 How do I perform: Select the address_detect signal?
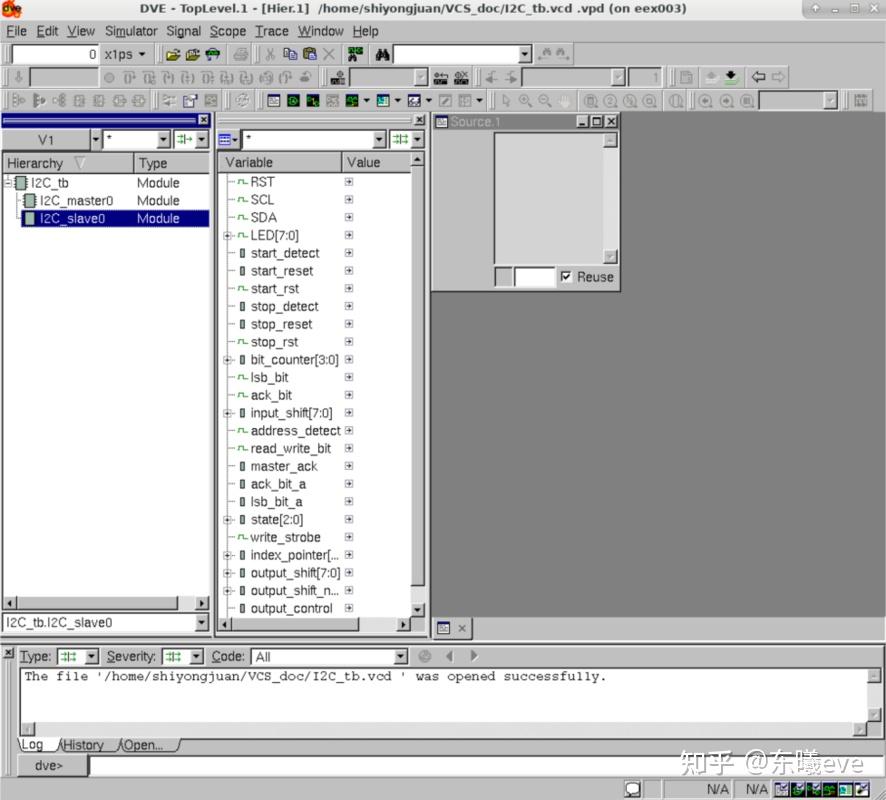296,431
